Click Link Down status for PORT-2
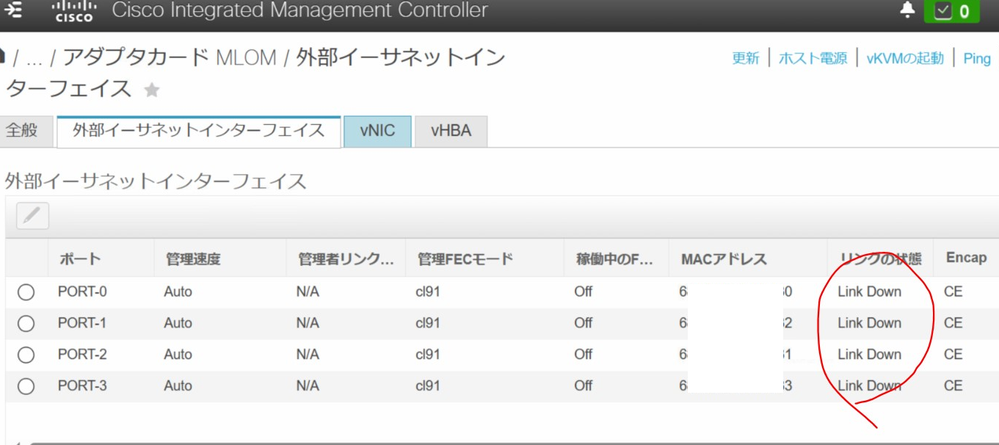 tap(869, 354)
